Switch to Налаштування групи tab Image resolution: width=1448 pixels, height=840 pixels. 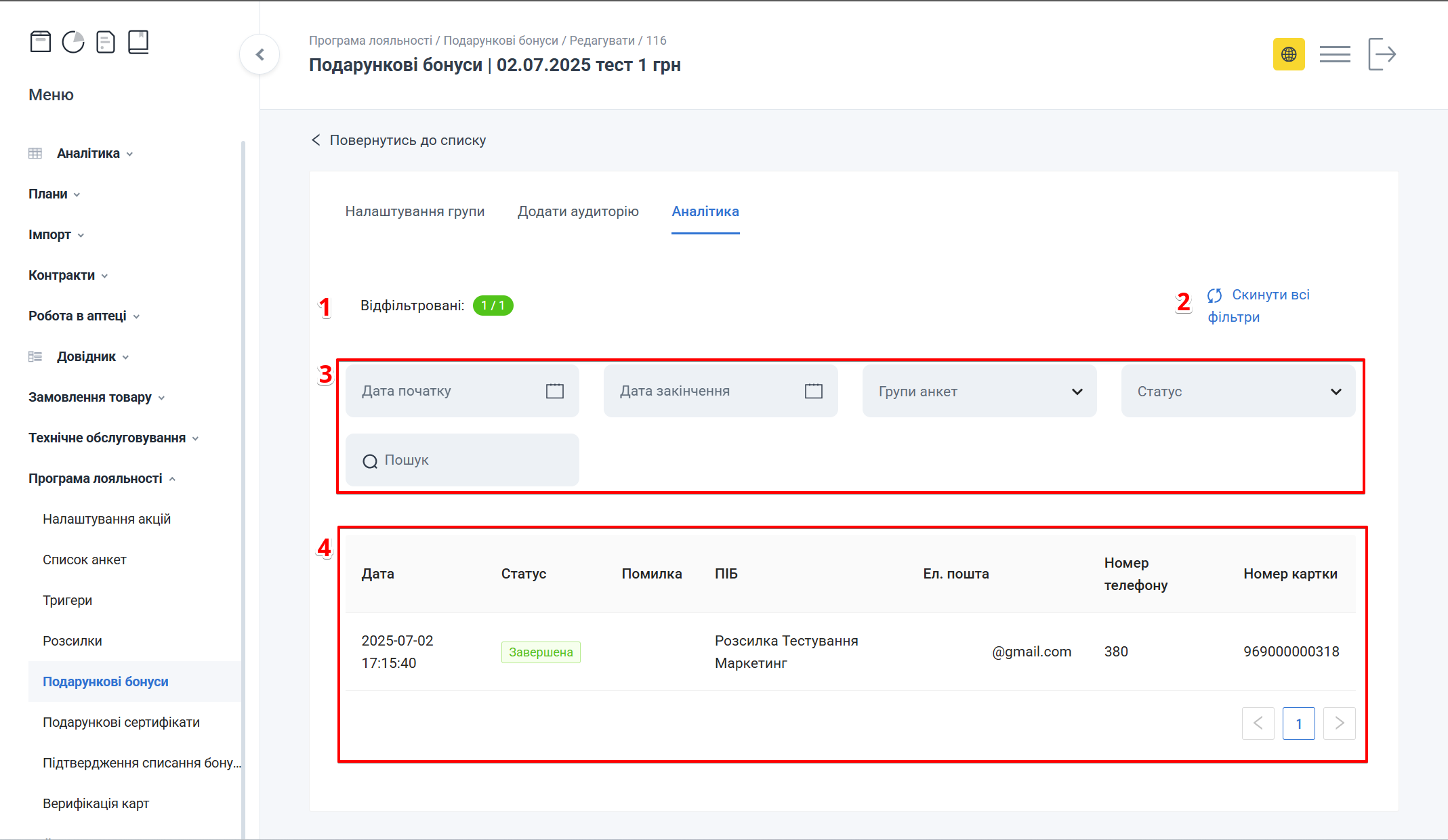[x=415, y=211]
